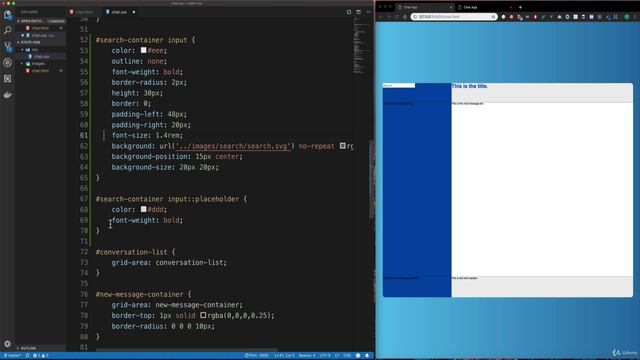
Task: Click the browser Home button
Action: (405, 17)
